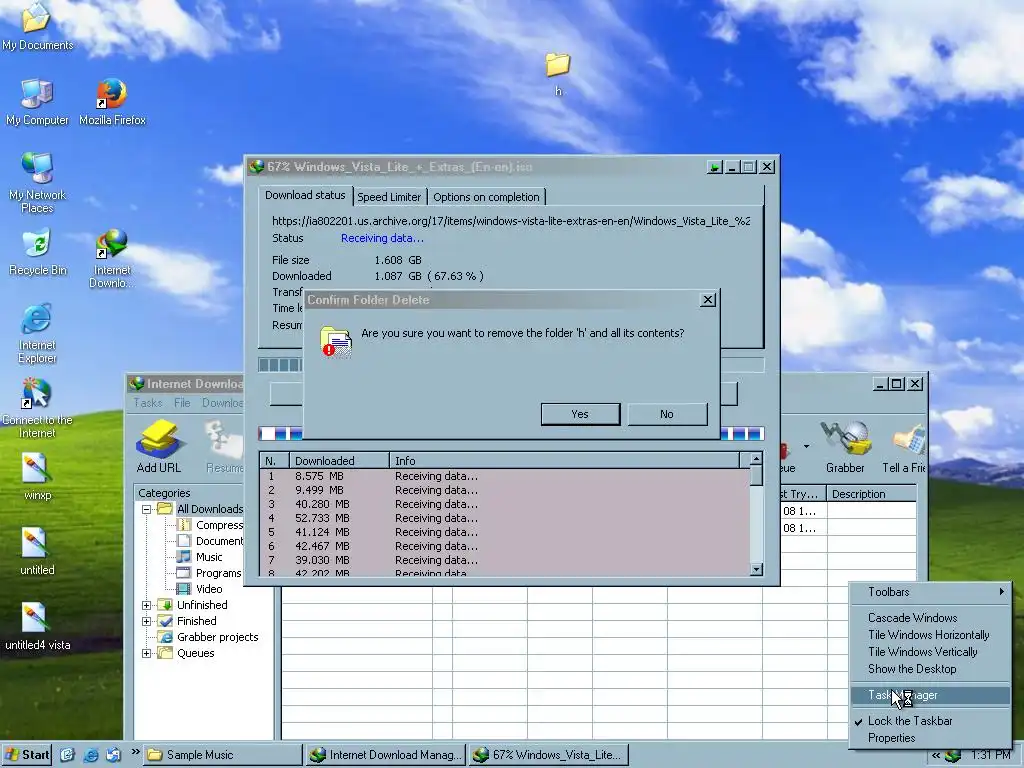Switch to Internet Download Manager taskbar button
Image resolution: width=1024 pixels, height=768 pixels.
click(385, 755)
